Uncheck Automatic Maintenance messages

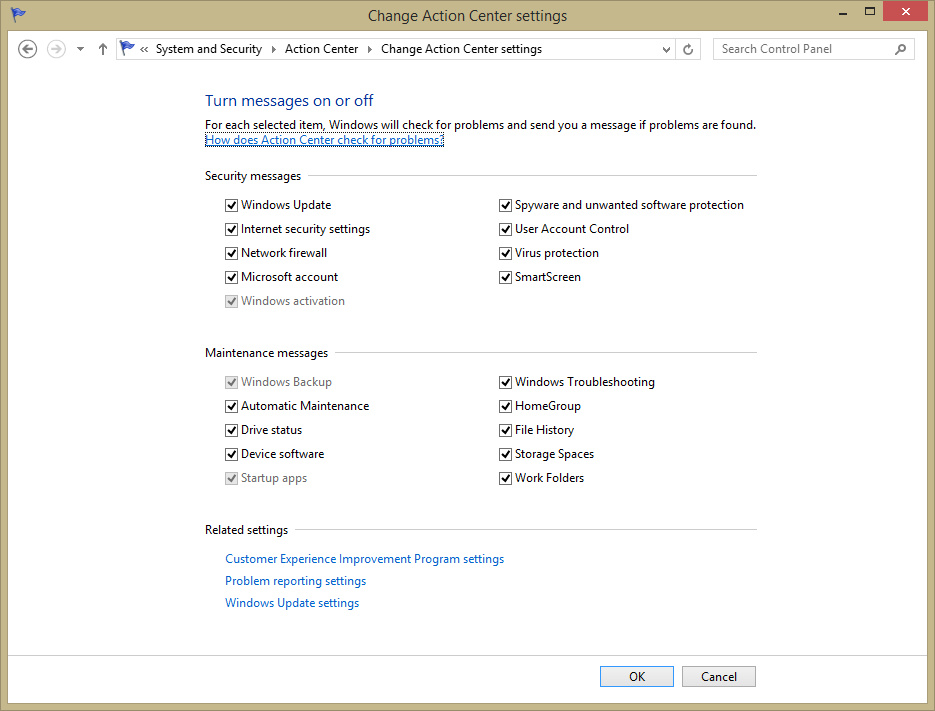[231, 406]
